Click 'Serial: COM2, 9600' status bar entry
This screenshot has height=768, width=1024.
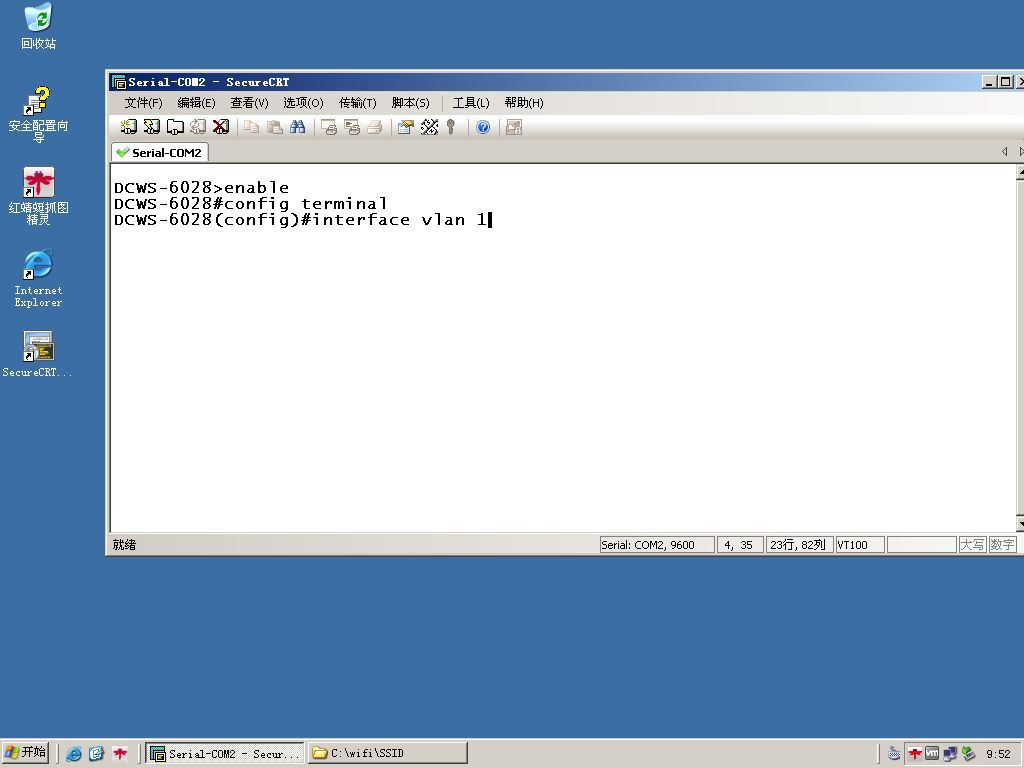[x=657, y=545]
